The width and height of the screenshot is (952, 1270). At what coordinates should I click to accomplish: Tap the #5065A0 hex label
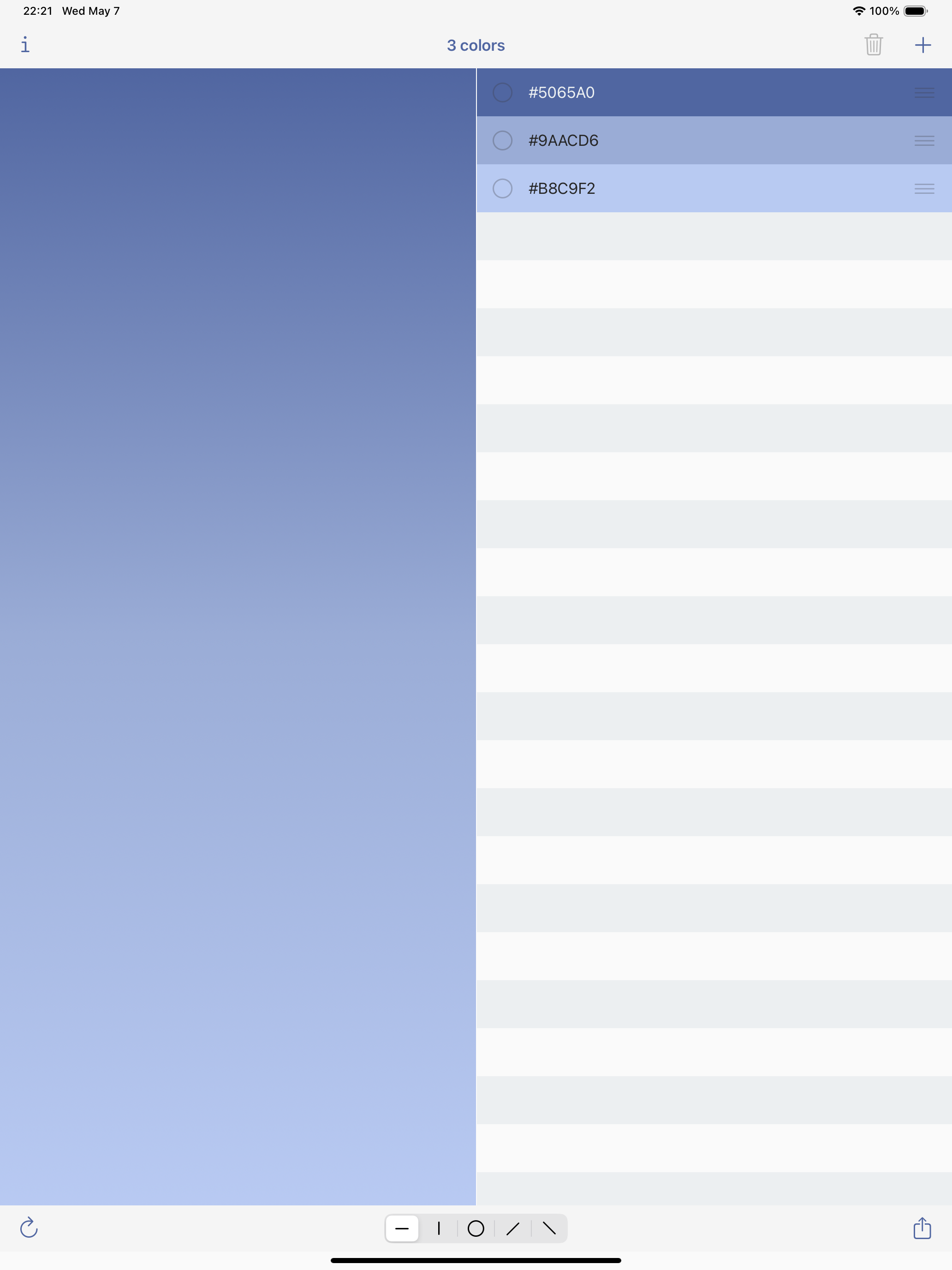coord(561,92)
